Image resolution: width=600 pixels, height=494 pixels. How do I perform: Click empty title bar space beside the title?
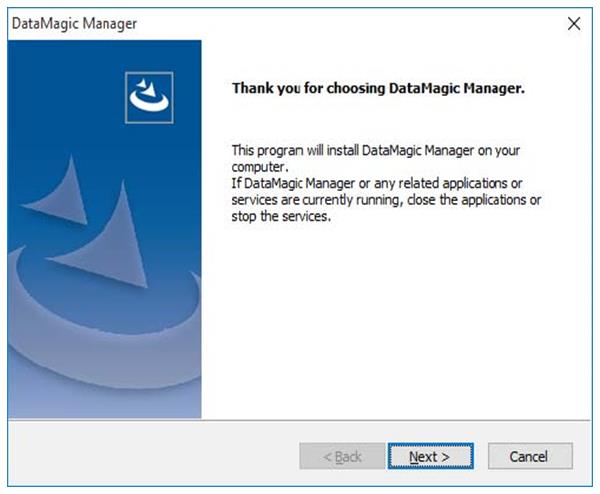pyautogui.click(x=350, y=23)
